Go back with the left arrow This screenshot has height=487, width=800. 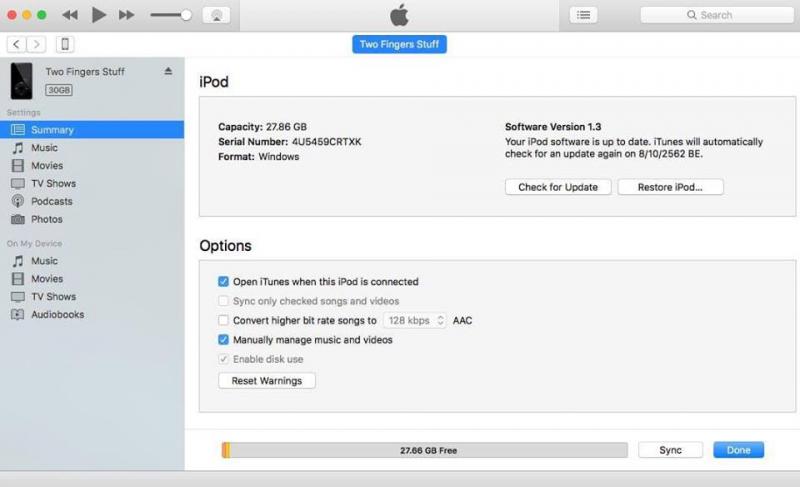click(x=16, y=44)
